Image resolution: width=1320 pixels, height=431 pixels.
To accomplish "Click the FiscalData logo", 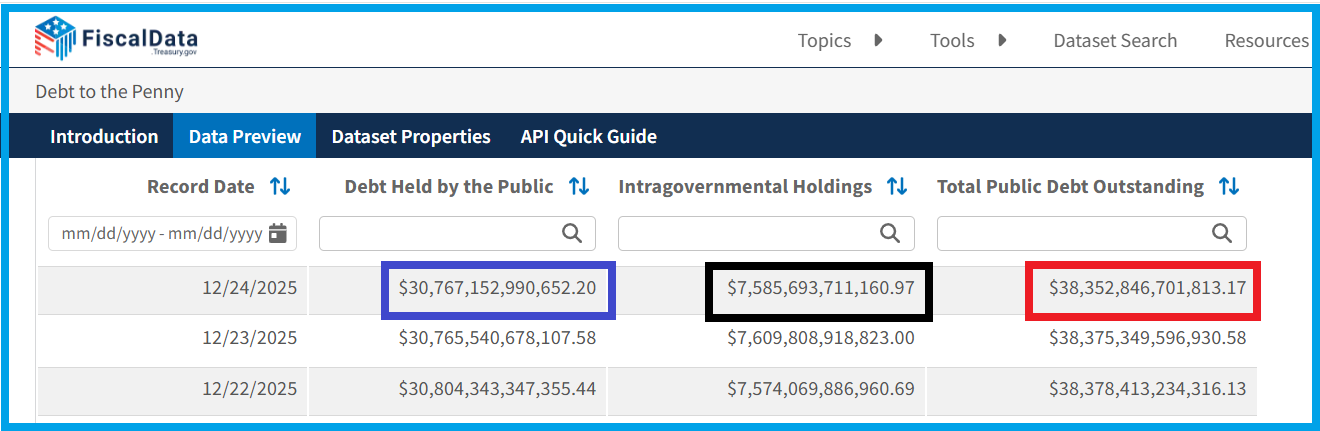I will [x=116, y=40].
